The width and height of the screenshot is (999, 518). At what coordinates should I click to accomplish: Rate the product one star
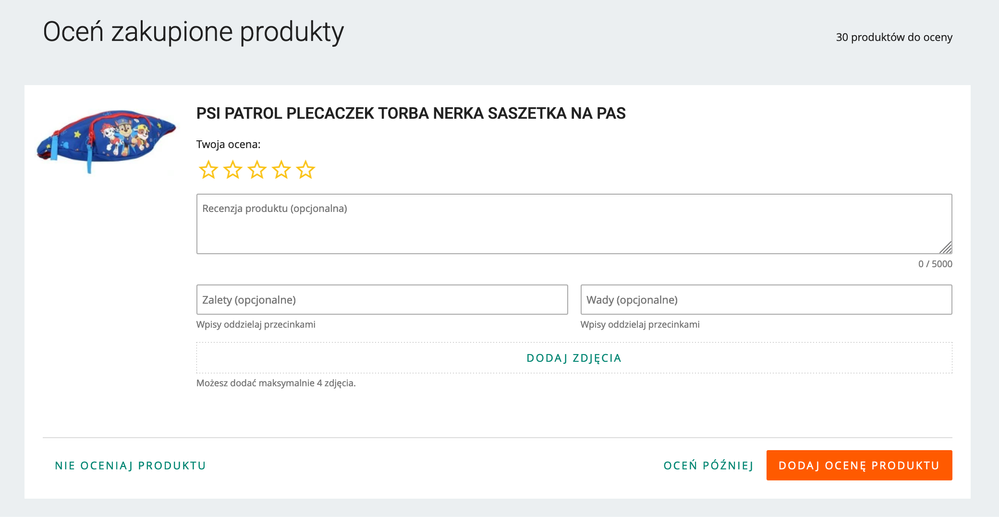[208, 170]
